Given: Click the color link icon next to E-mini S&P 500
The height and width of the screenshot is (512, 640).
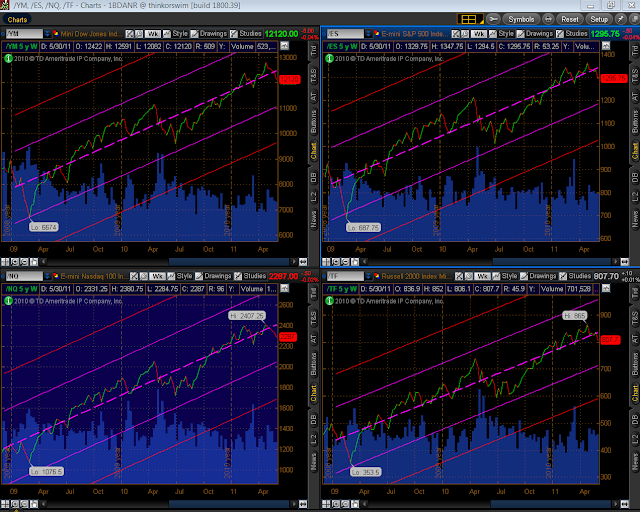Looking at the screenshot, I should tap(377, 33).
